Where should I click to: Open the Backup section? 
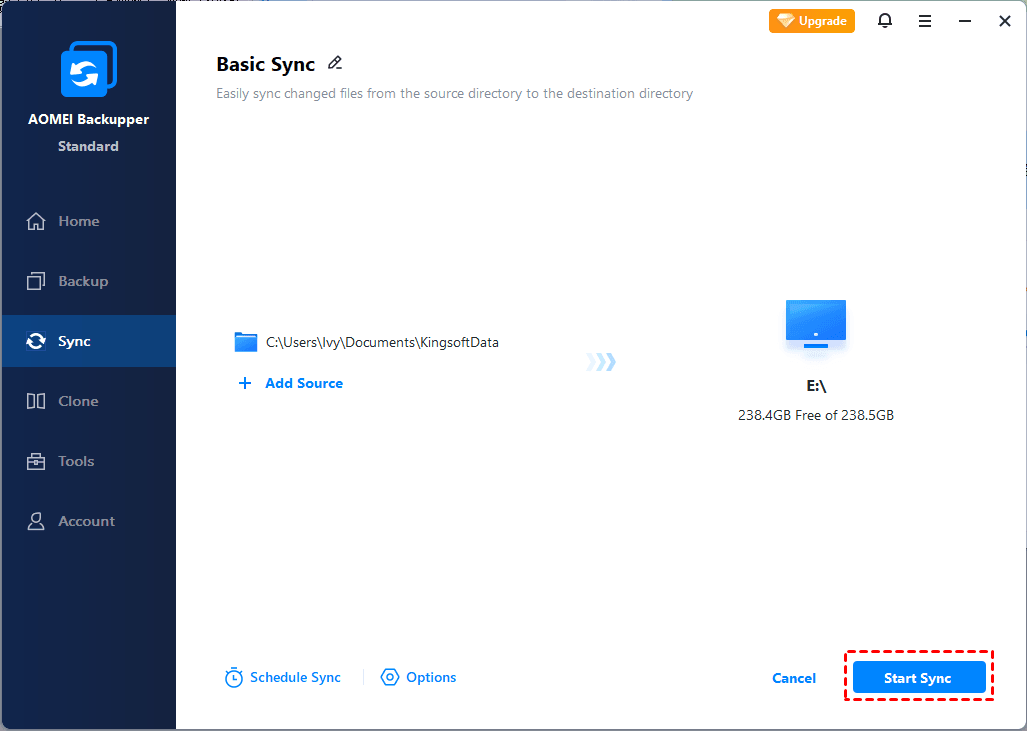[88, 281]
